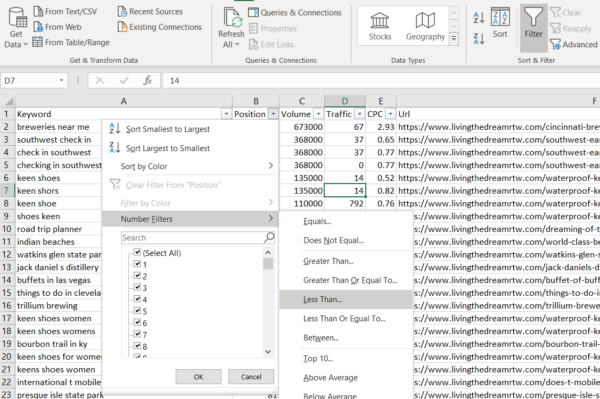Screen dimensions: 600x399
Task: Open Existing Connections
Action: 160,27
